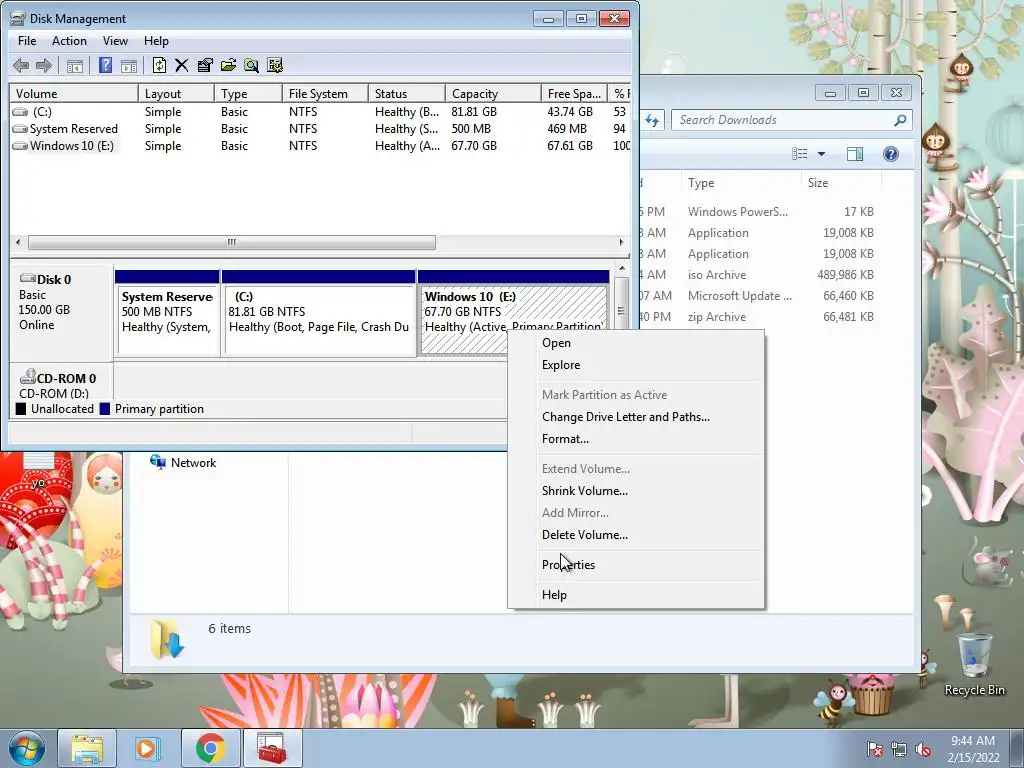The height and width of the screenshot is (768, 1024).
Task: Toggle the Show/Hide Console Tree icon
Action: click(75, 65)
